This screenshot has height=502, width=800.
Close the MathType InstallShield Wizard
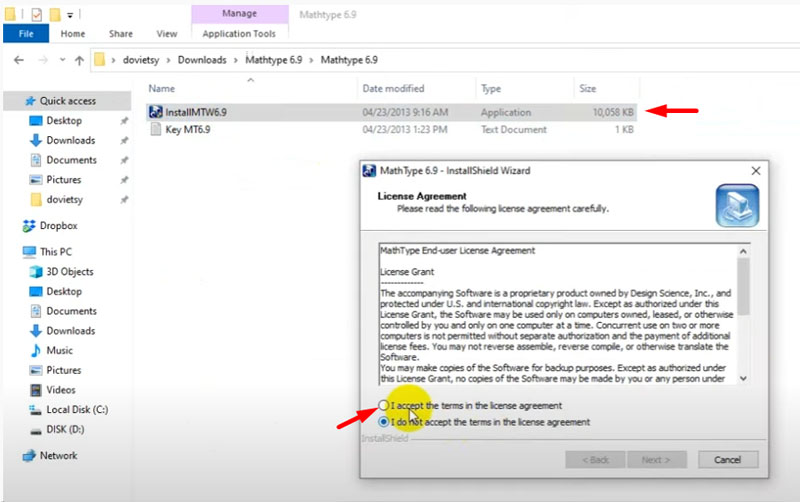tap(756, 171)
